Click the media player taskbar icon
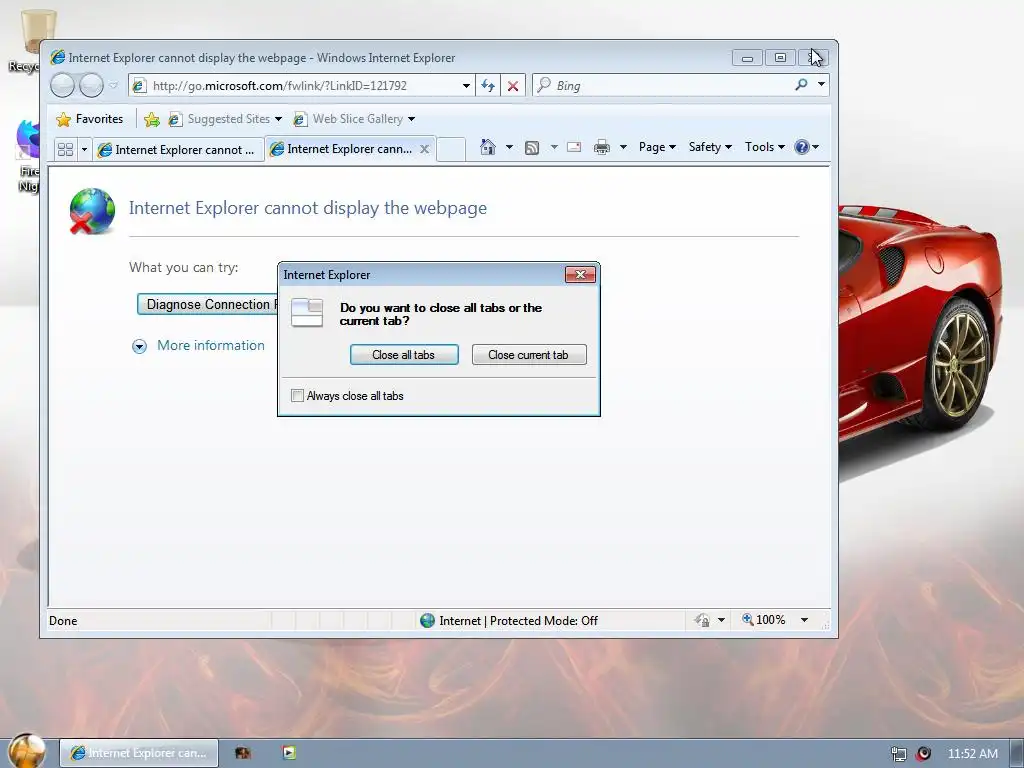1024x768 pixels. click(x=289, y=753)
